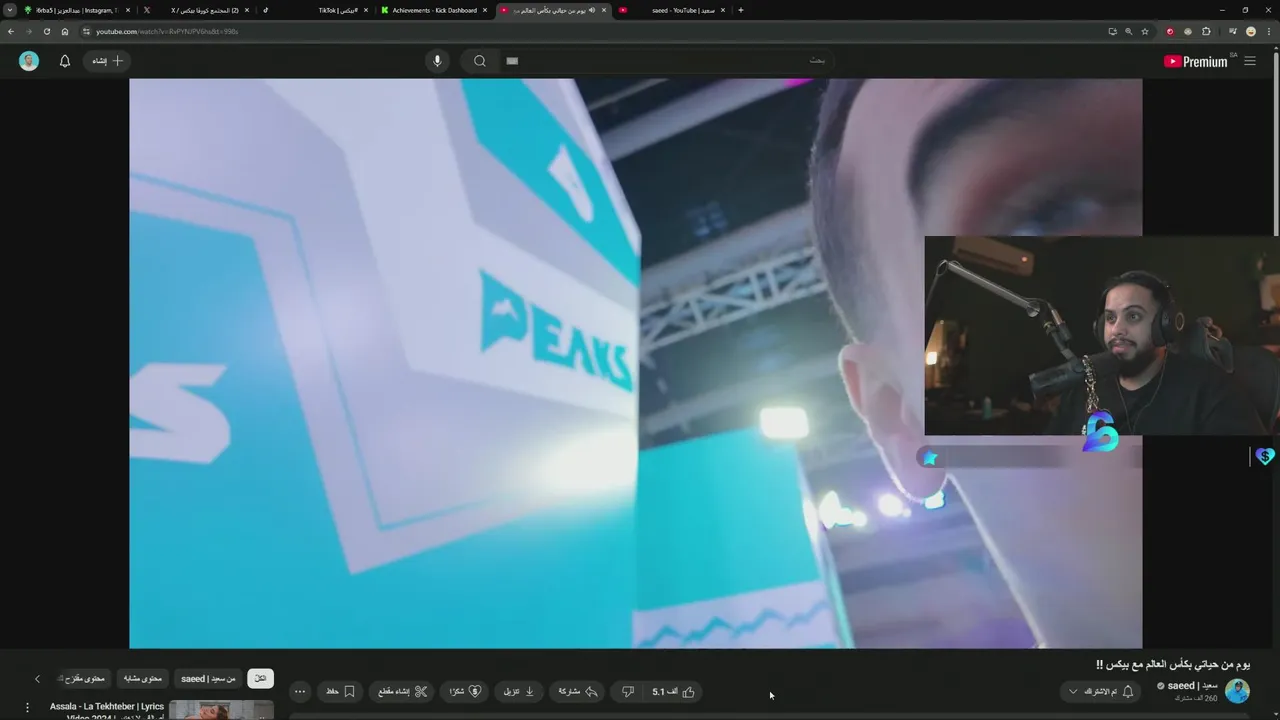Open Assala La Tekhteber video thumbnail
This screenshot has height=720, width=1280.
[221, 710]
